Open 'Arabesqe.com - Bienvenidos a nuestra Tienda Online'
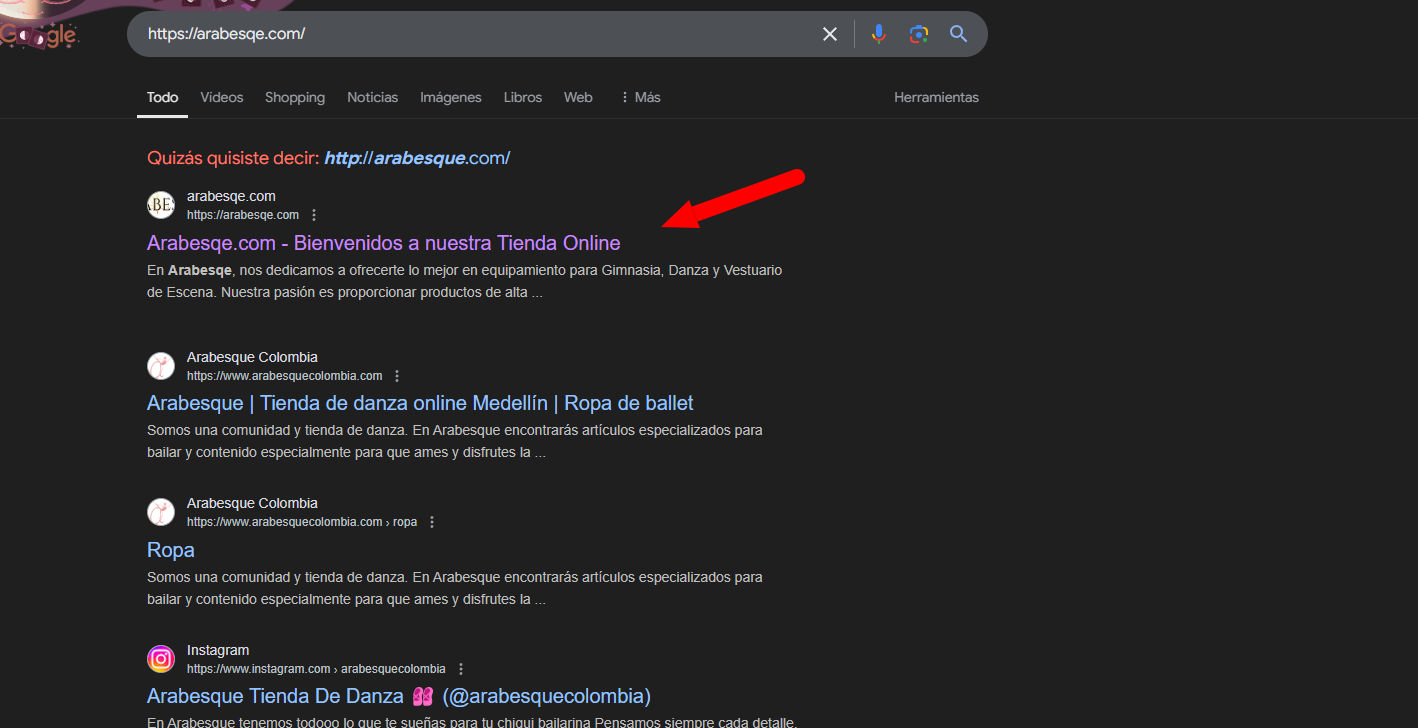This screenshot has width=1418, height=728. pos(384,243)
